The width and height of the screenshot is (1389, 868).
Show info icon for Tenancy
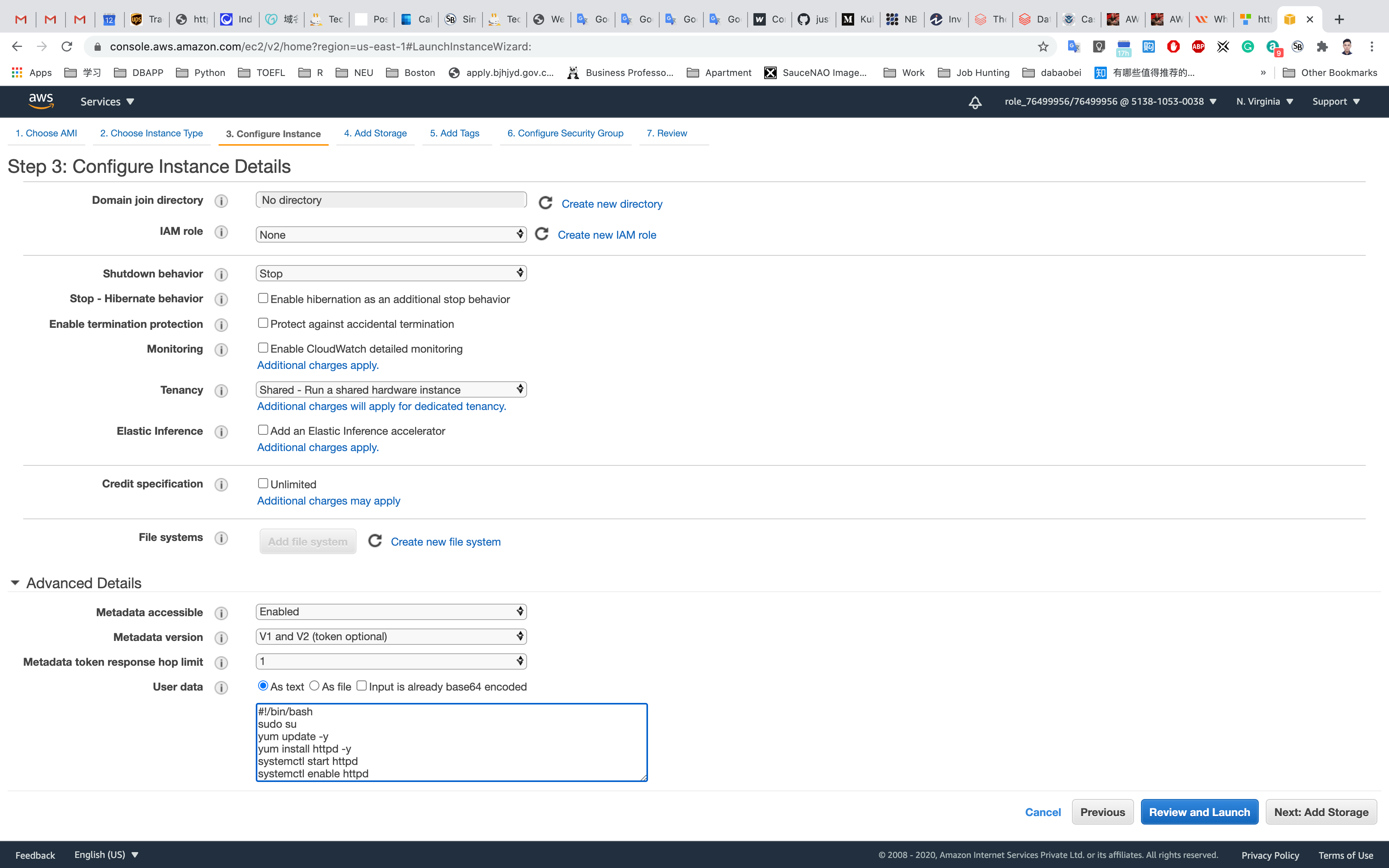(221, 390)
